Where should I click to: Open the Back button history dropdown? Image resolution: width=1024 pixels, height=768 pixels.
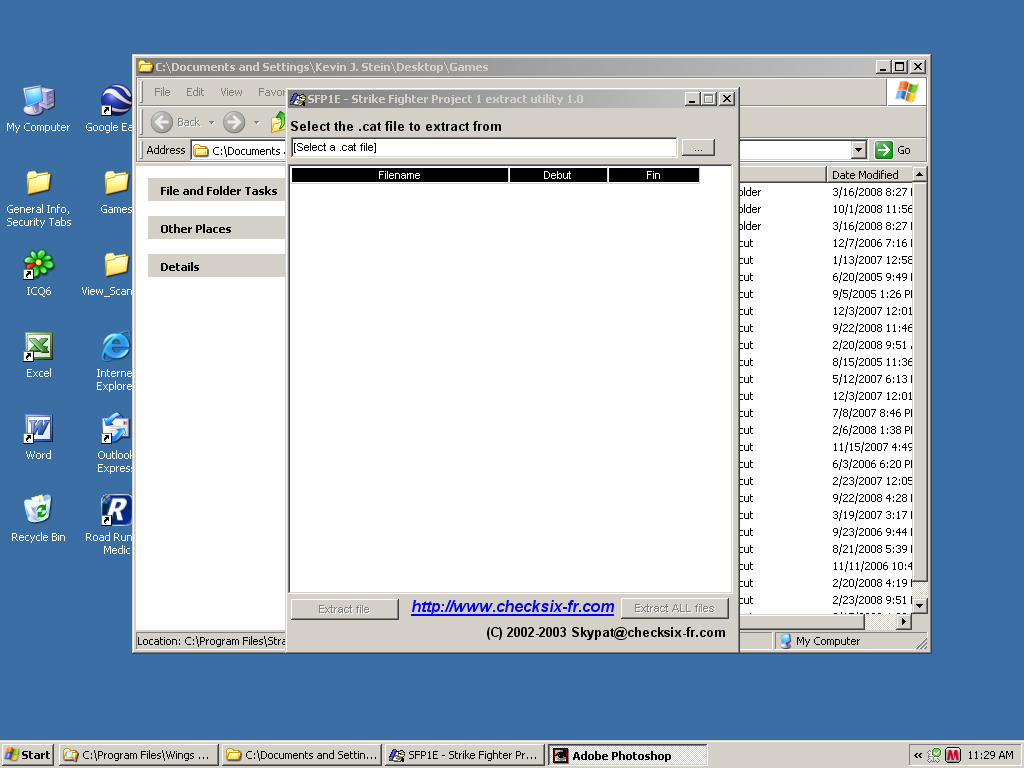click(x=212, y=122)
